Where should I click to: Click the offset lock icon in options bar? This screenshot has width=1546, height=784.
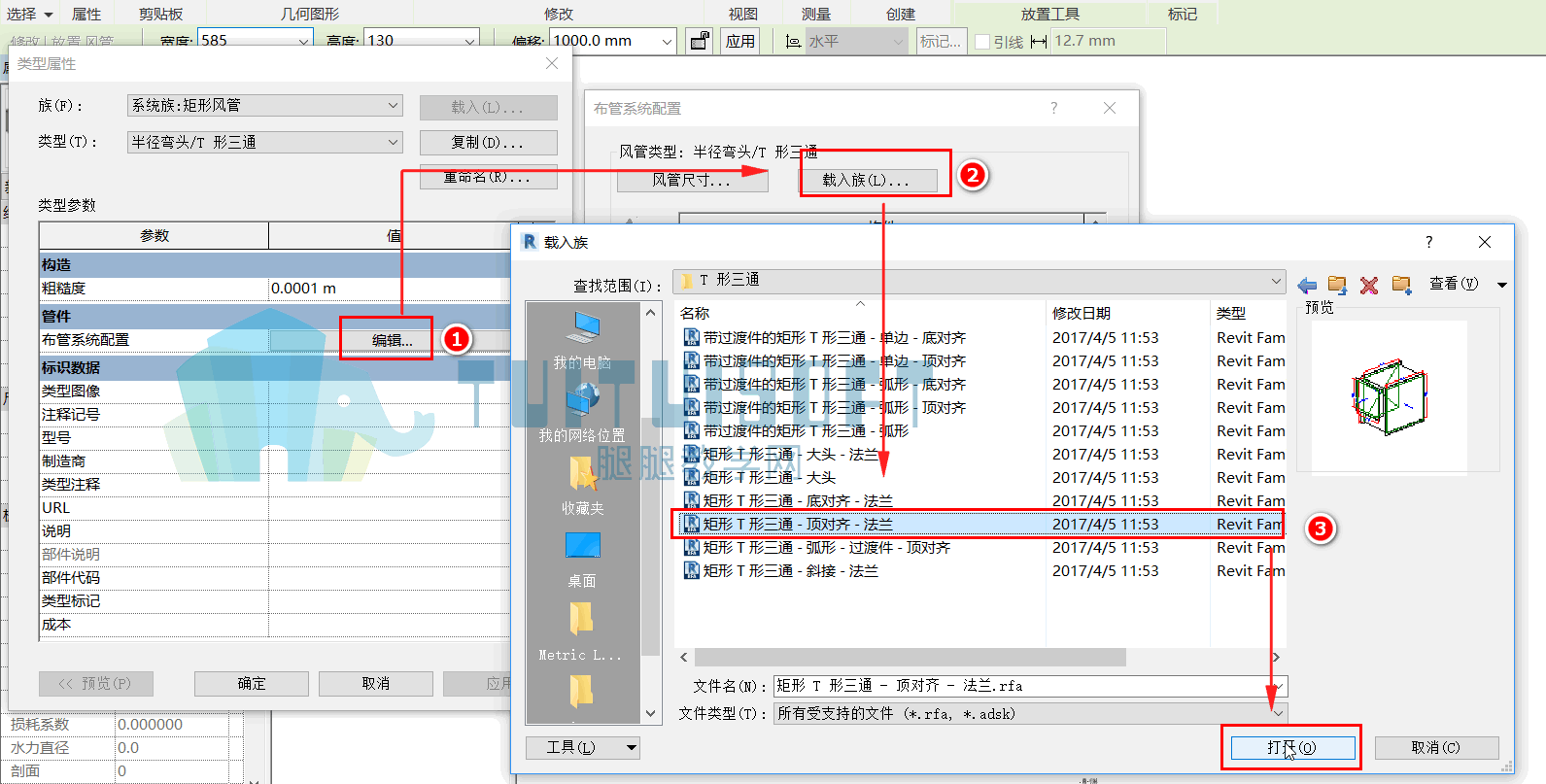point(699,41)
